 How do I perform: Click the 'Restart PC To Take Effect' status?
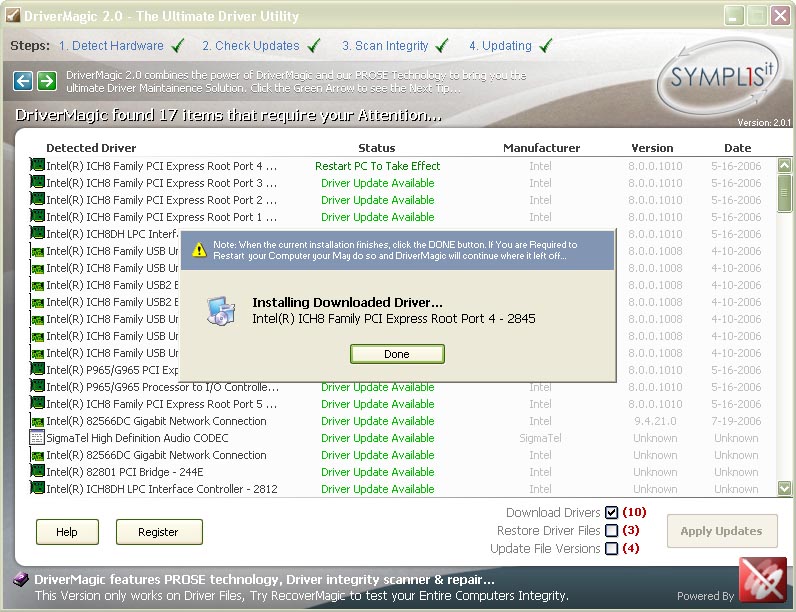click(378, 166)
